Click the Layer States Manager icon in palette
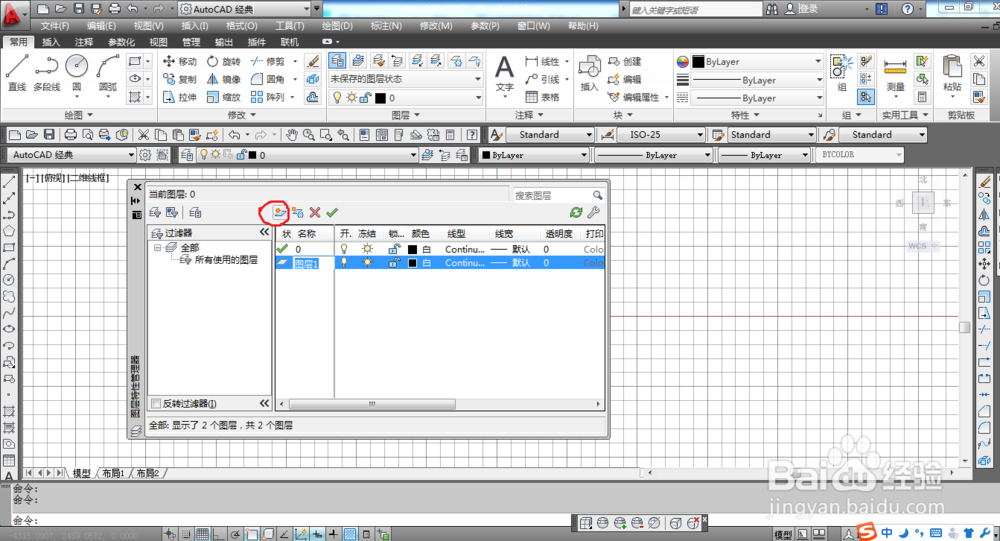This screenshot has height=541, width=1000. click(195, 212)
